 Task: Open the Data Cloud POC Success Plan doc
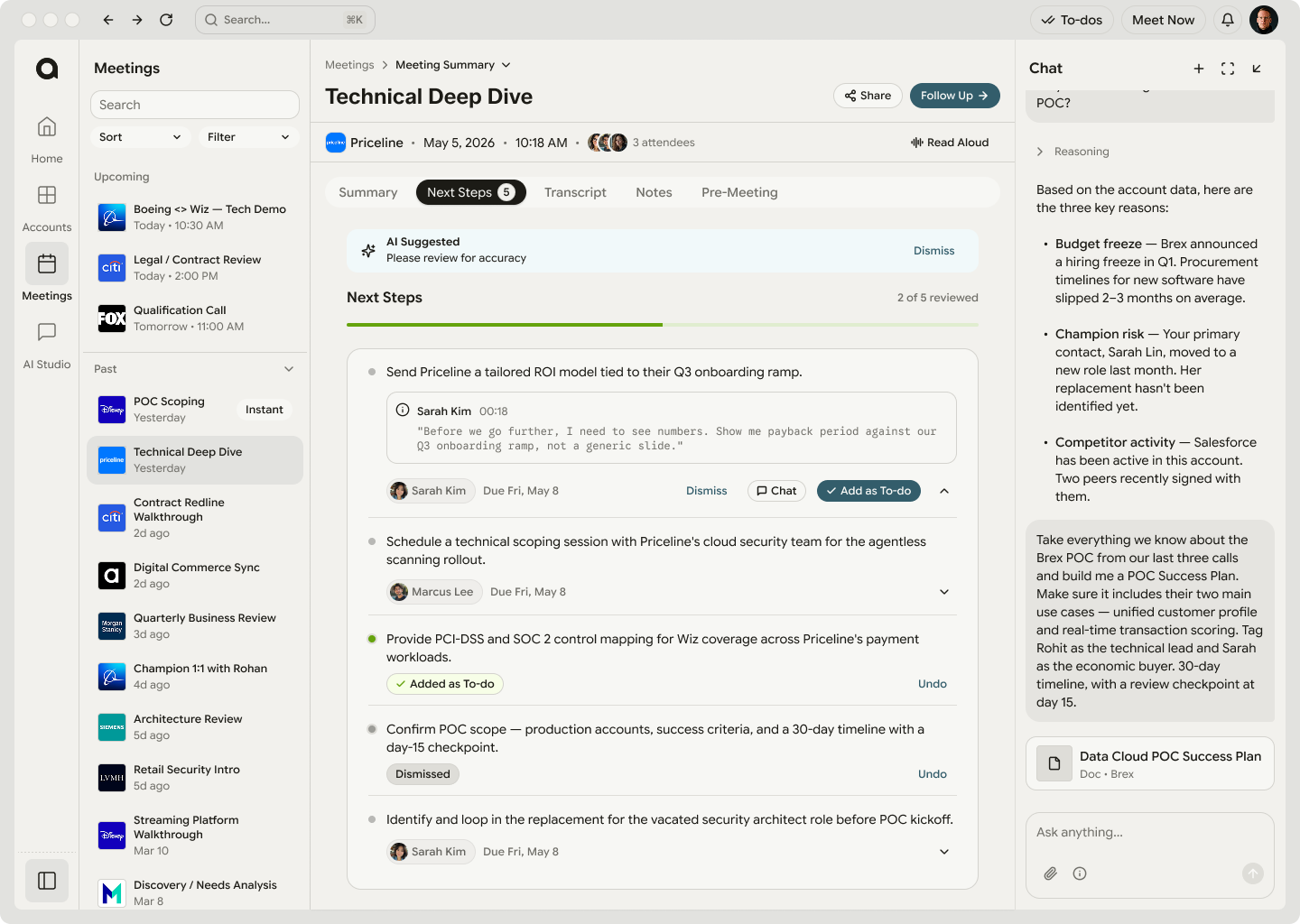tap(1150, 763)
